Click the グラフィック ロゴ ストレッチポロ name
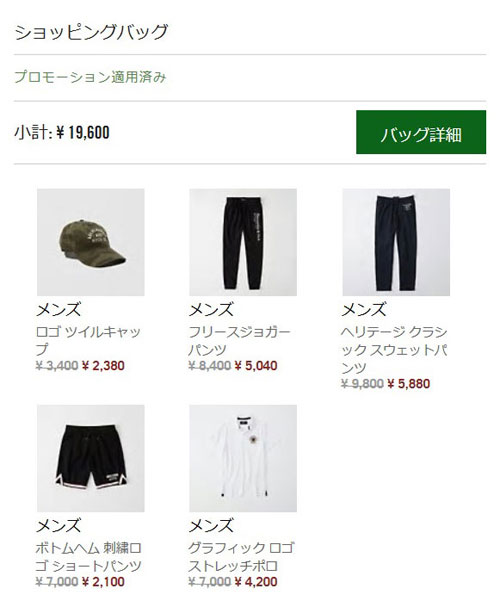Screen dimensions: 500x607 [241, 557]
